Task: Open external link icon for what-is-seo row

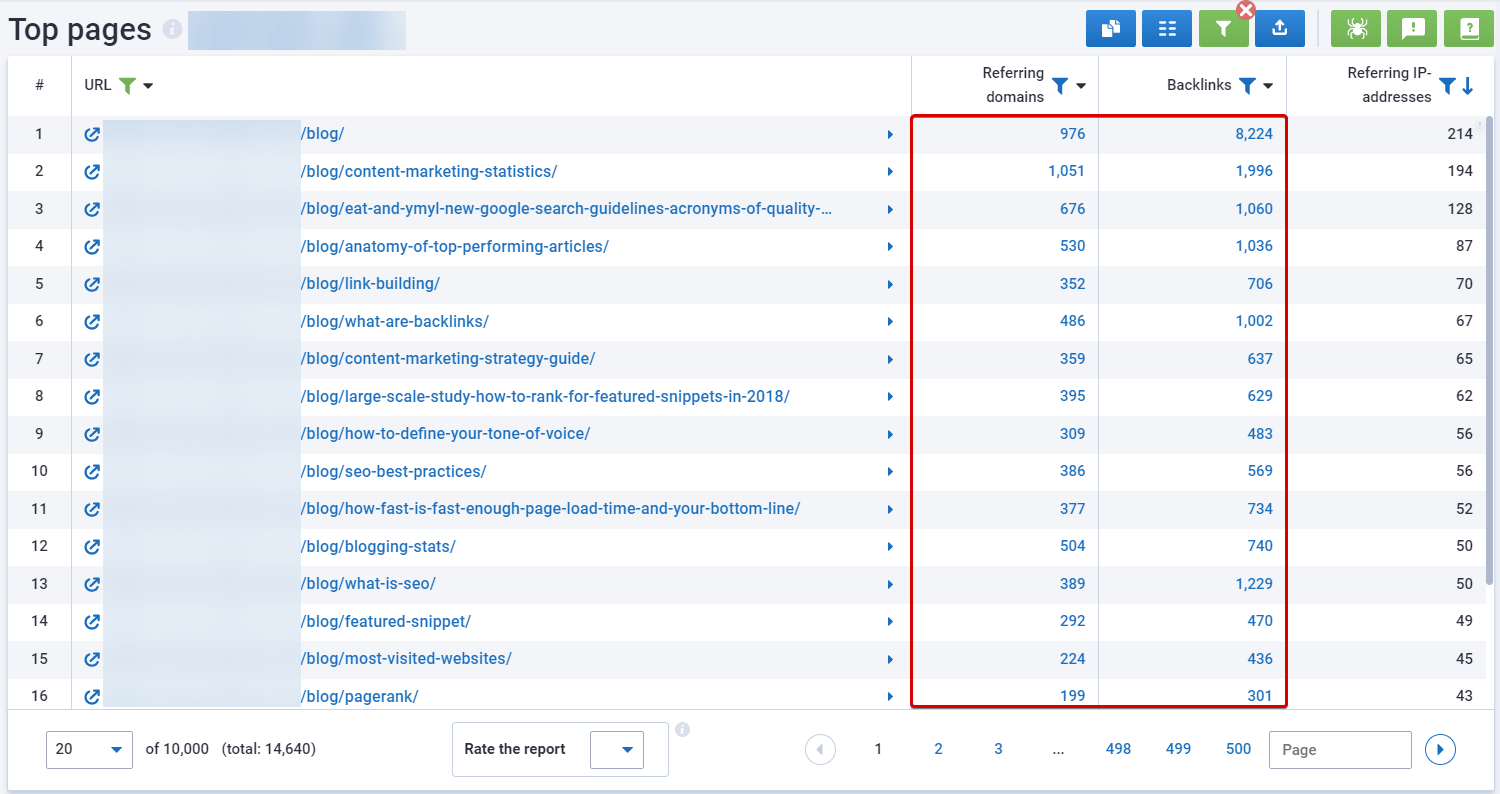Action: tap(92, 584)
